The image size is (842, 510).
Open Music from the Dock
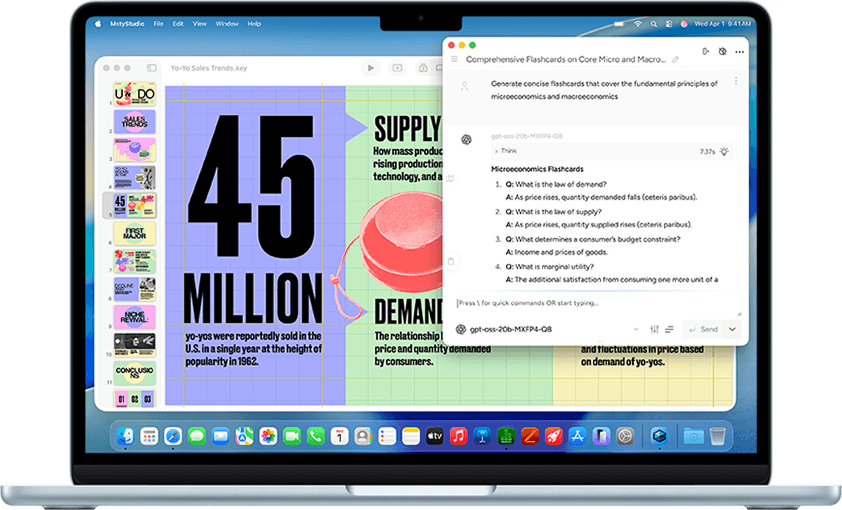(x=458, y=436)
